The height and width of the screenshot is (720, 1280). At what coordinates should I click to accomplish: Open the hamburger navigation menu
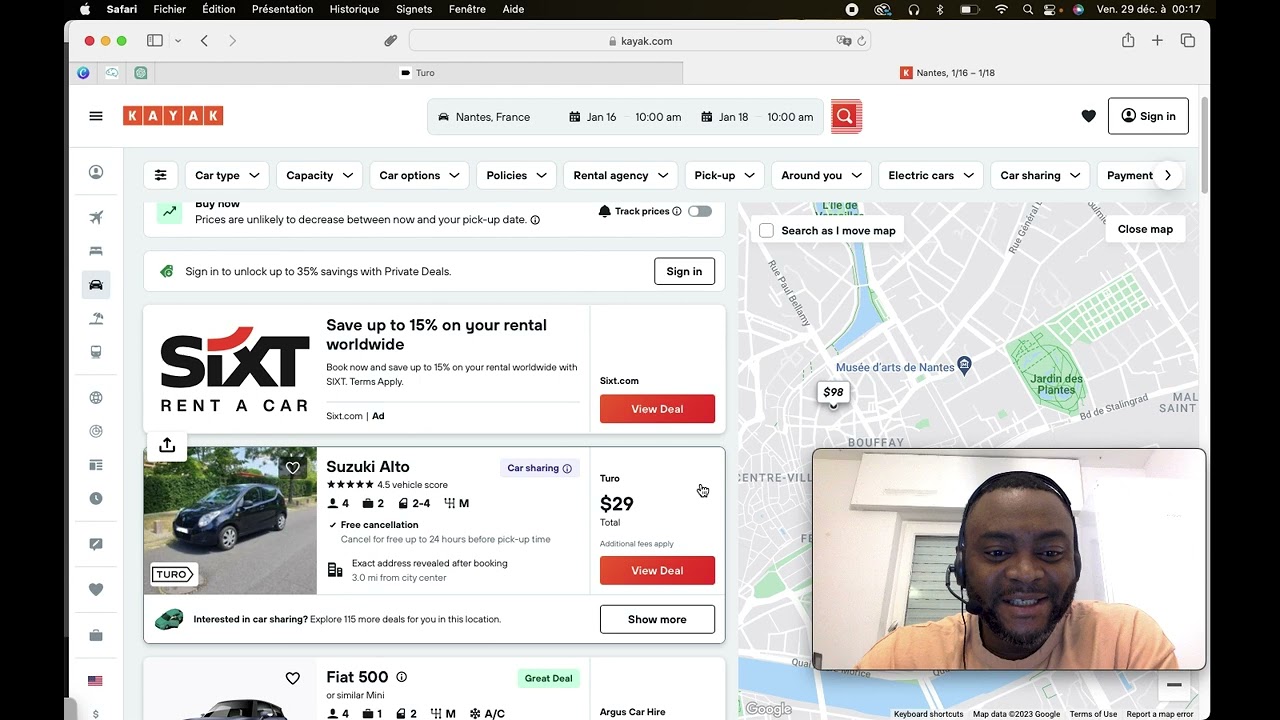96,116
